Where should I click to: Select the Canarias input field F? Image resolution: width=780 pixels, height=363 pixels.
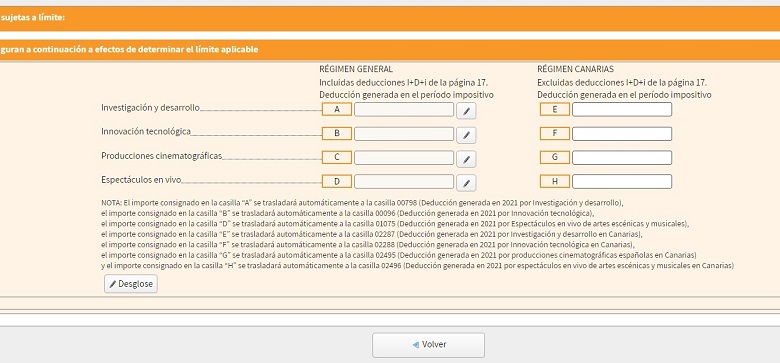coord(622,134)
